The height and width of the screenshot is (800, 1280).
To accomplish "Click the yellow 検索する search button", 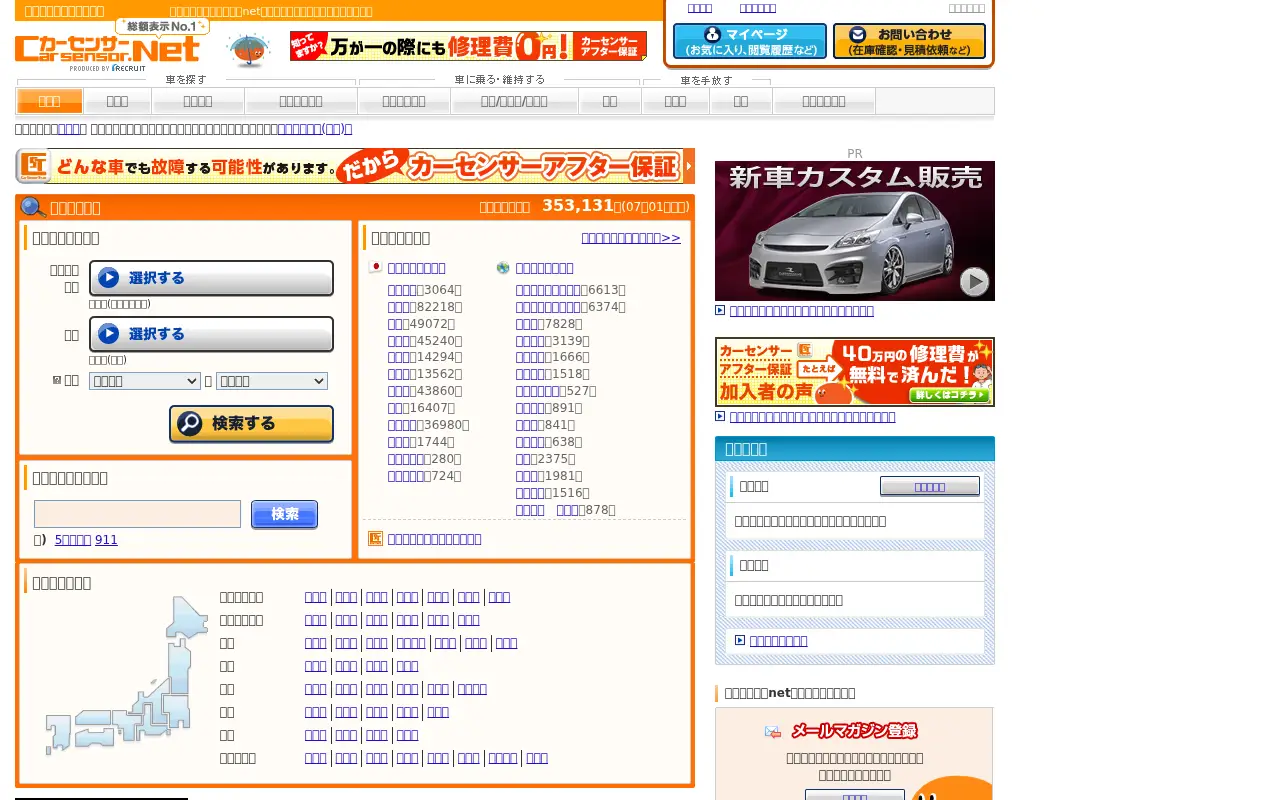I will point(251,424).
